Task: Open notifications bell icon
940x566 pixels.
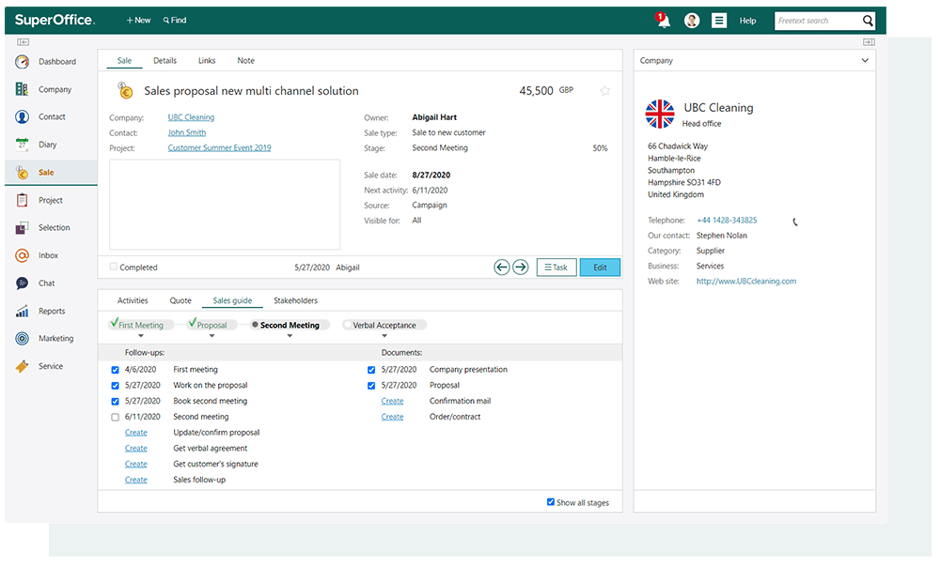Action: (x=663, y=20)
